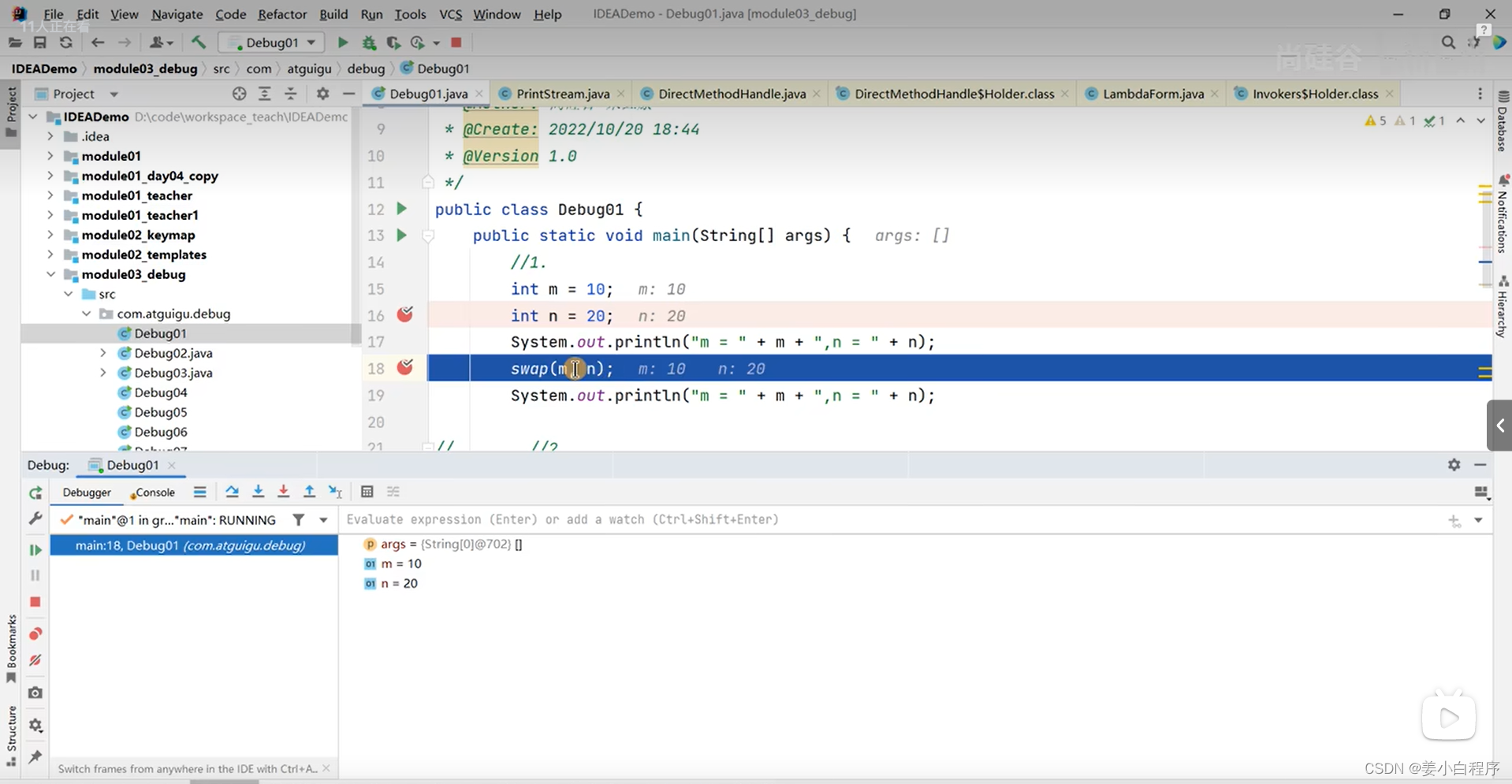This screenshot has width=1512, height=784.
Task: Collapse the src folder
Action: pos(69,294)
